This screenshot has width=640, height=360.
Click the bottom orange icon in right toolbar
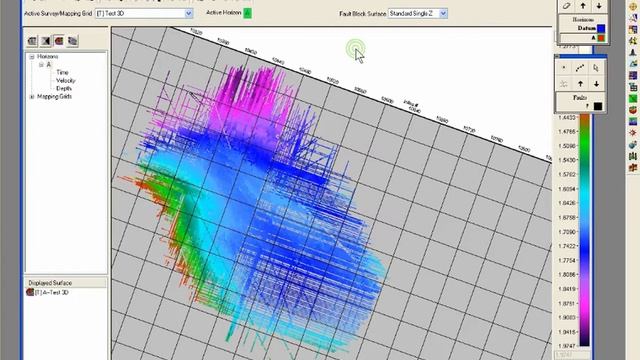point(633,167)
